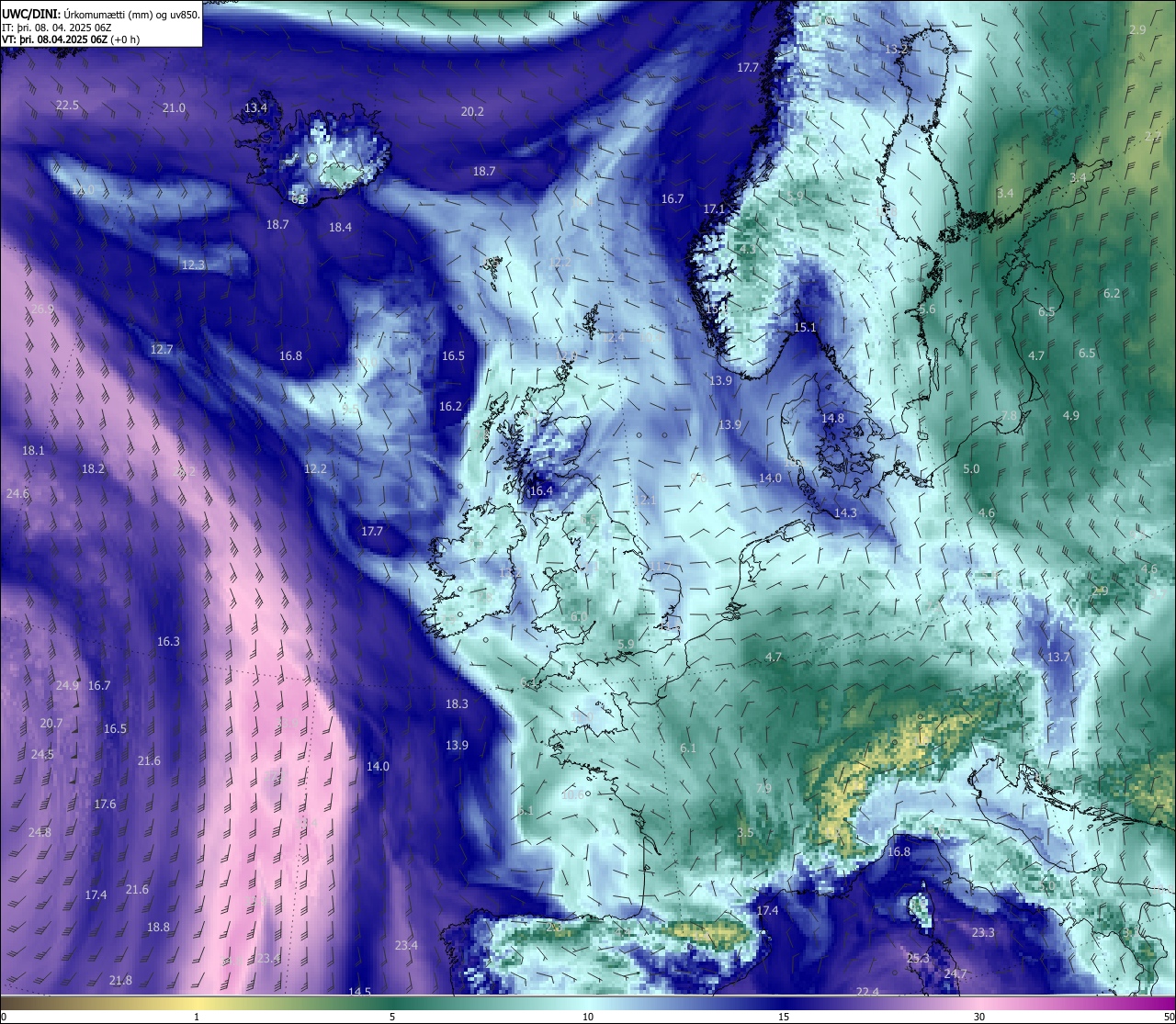
Task: Click the 14.3 value label
Action: point(845,513)
